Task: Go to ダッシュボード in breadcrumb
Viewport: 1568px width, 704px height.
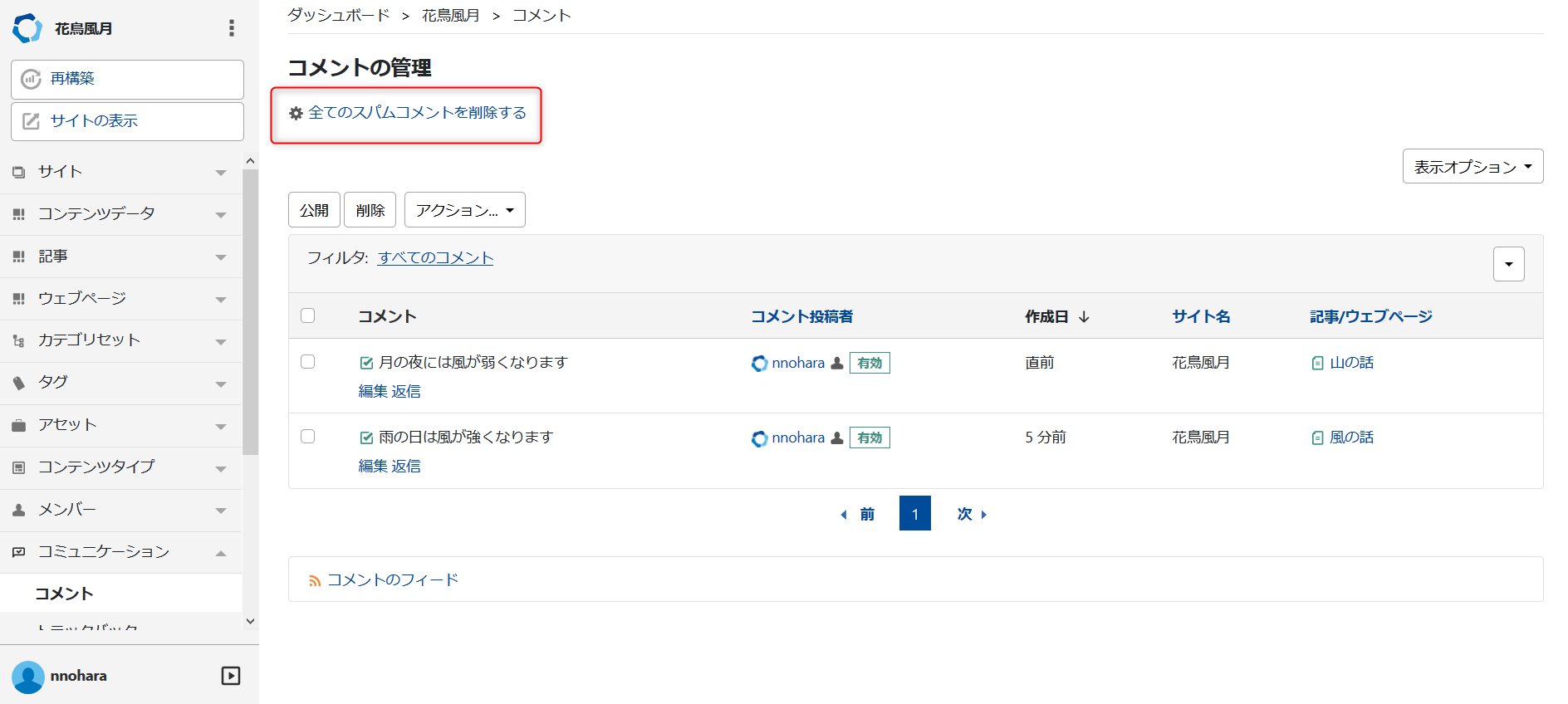Action: pos(339,15)
